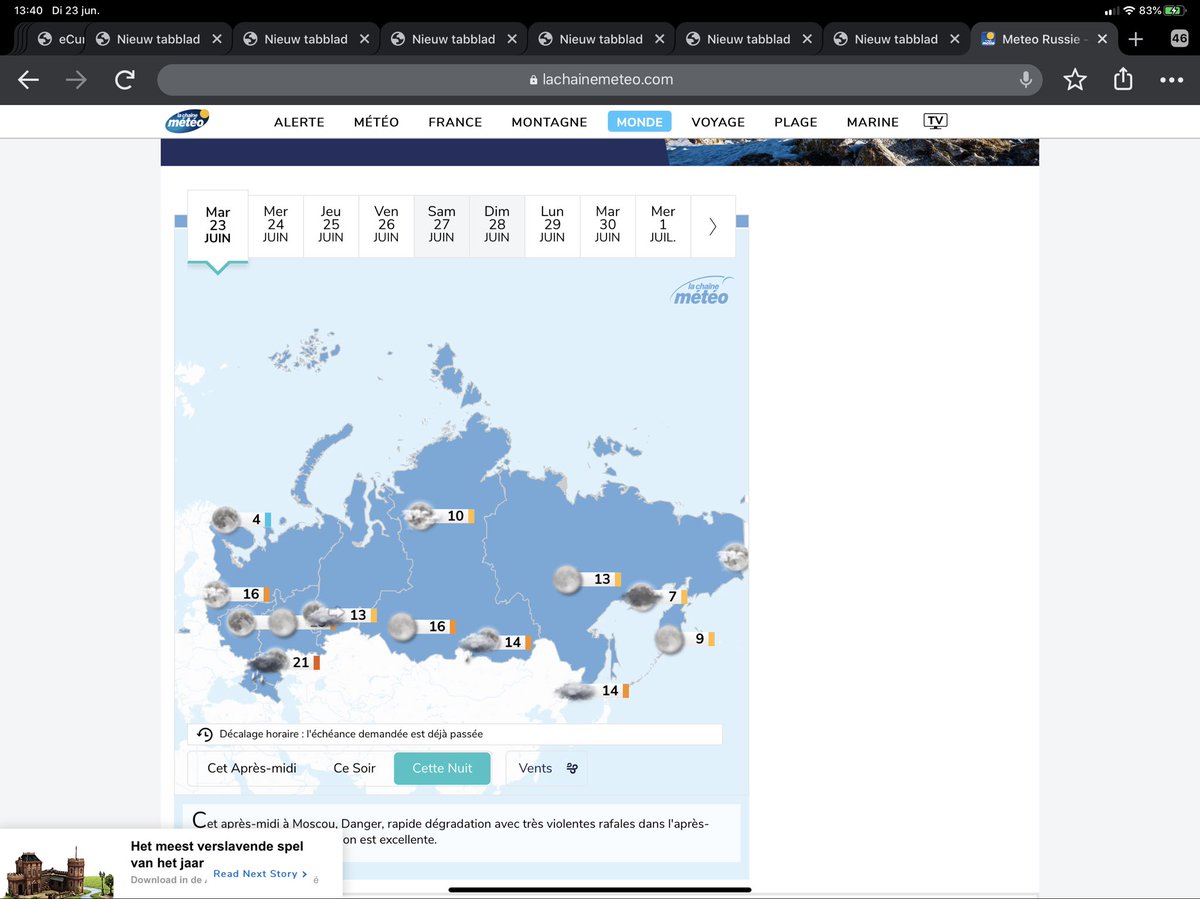This screenshot has height=899, width=1200.
Task: Click the clock icon in Décalage horaire notice
Action: click(x=205, y=734)
